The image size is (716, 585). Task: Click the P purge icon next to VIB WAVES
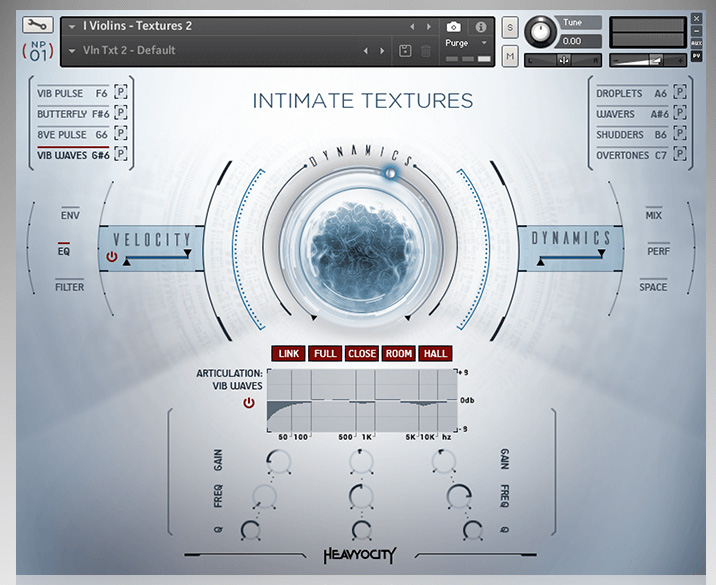coord(121,154)
